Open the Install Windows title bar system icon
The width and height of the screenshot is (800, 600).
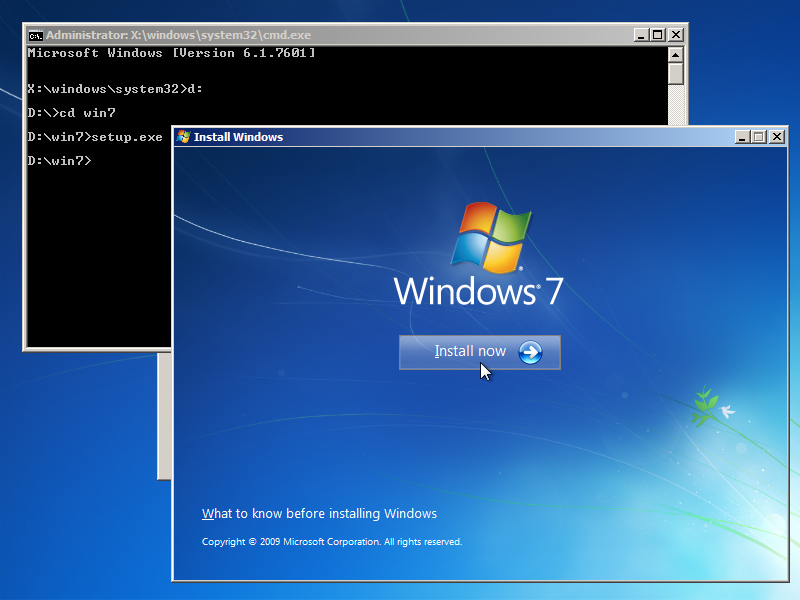point(183,137)
